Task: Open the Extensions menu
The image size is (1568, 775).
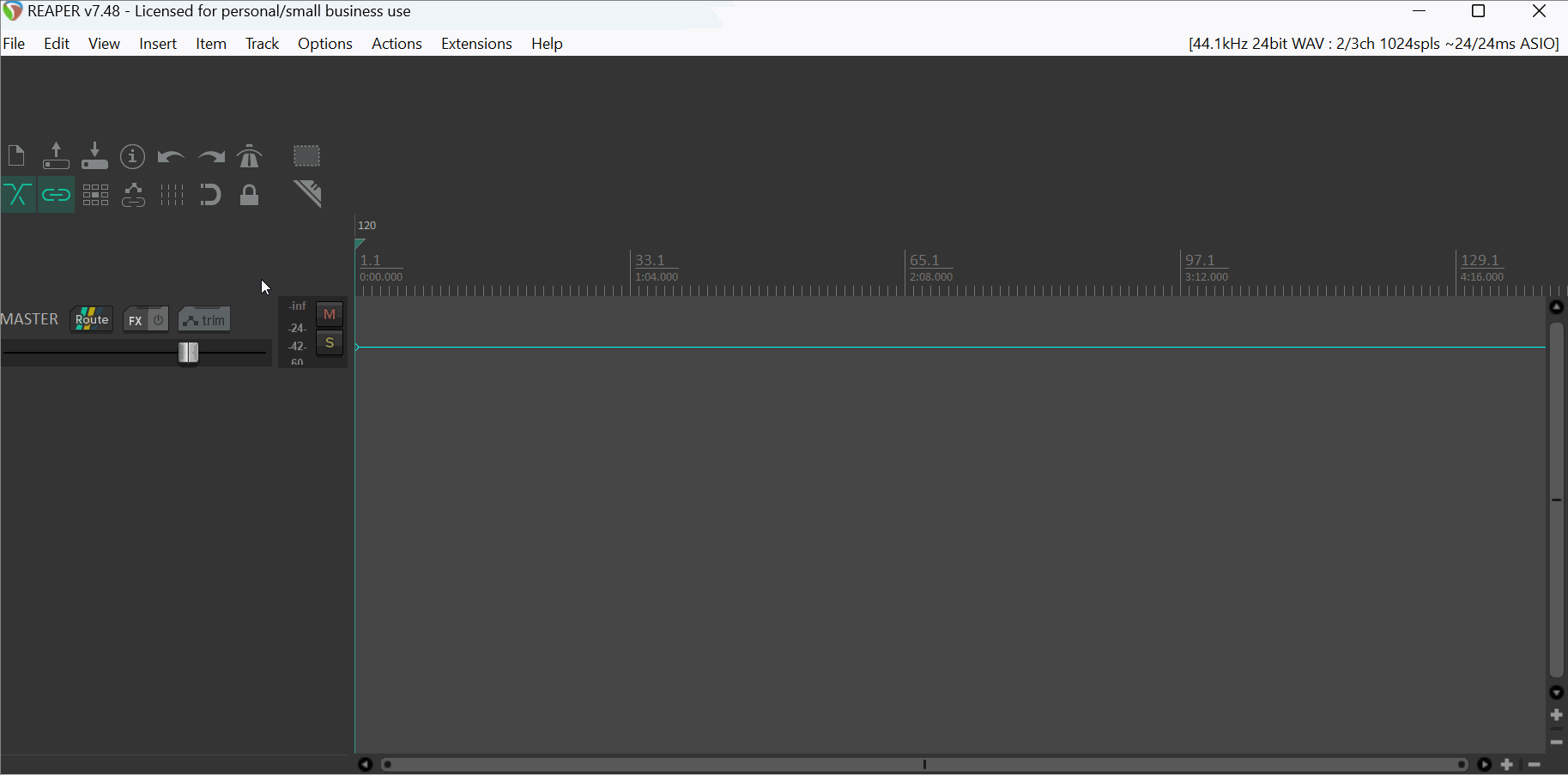Action: pos(476,44)
